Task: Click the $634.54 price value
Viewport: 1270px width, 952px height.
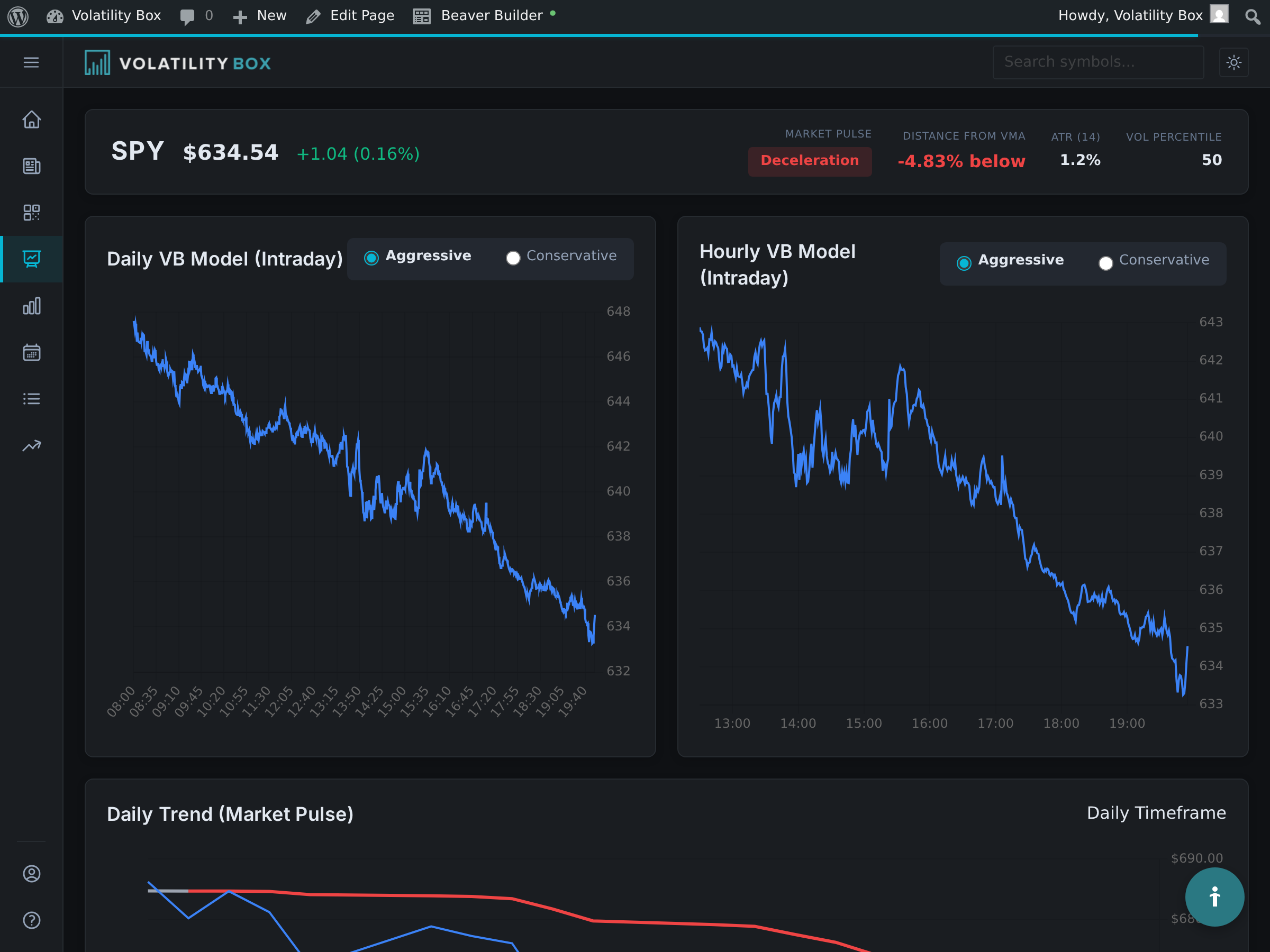Action: point(230,153)
